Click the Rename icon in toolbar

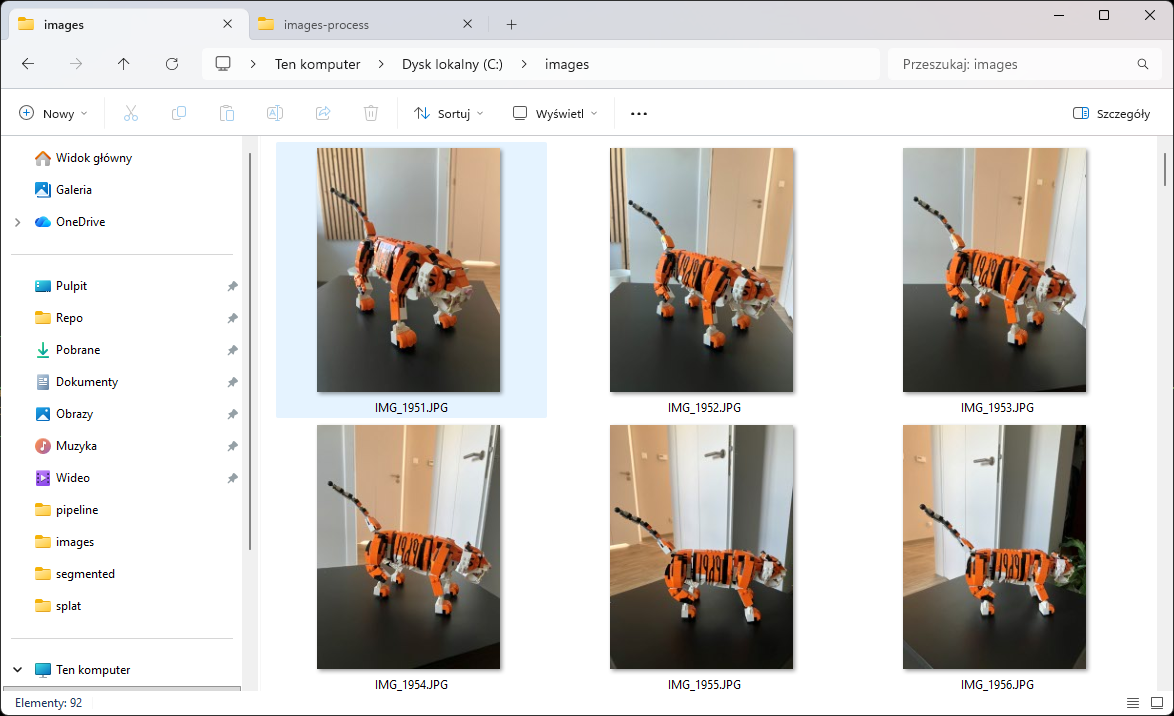(275, 113)
